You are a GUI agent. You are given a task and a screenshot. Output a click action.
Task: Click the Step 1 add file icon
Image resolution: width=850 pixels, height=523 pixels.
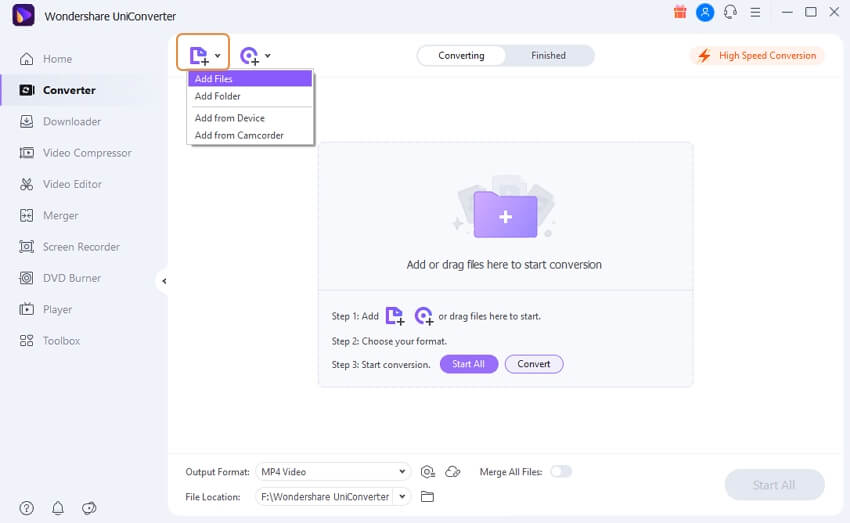(x=395, y=315)
